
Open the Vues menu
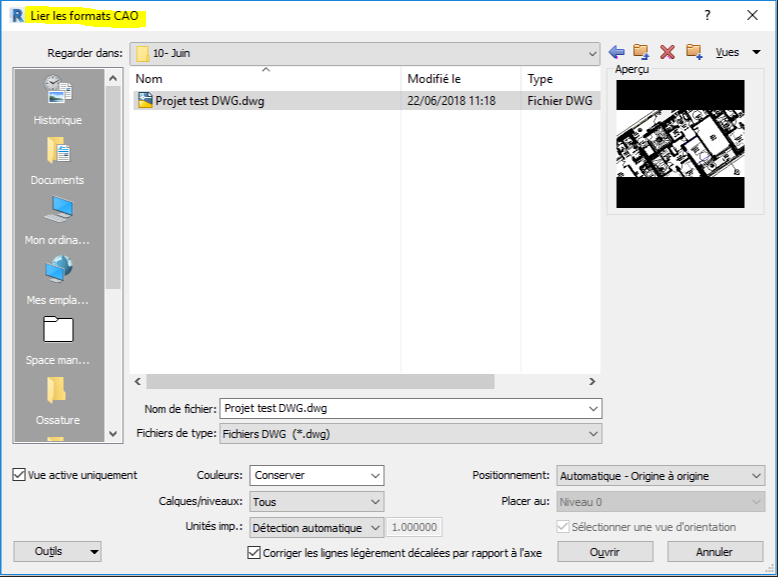737,52
